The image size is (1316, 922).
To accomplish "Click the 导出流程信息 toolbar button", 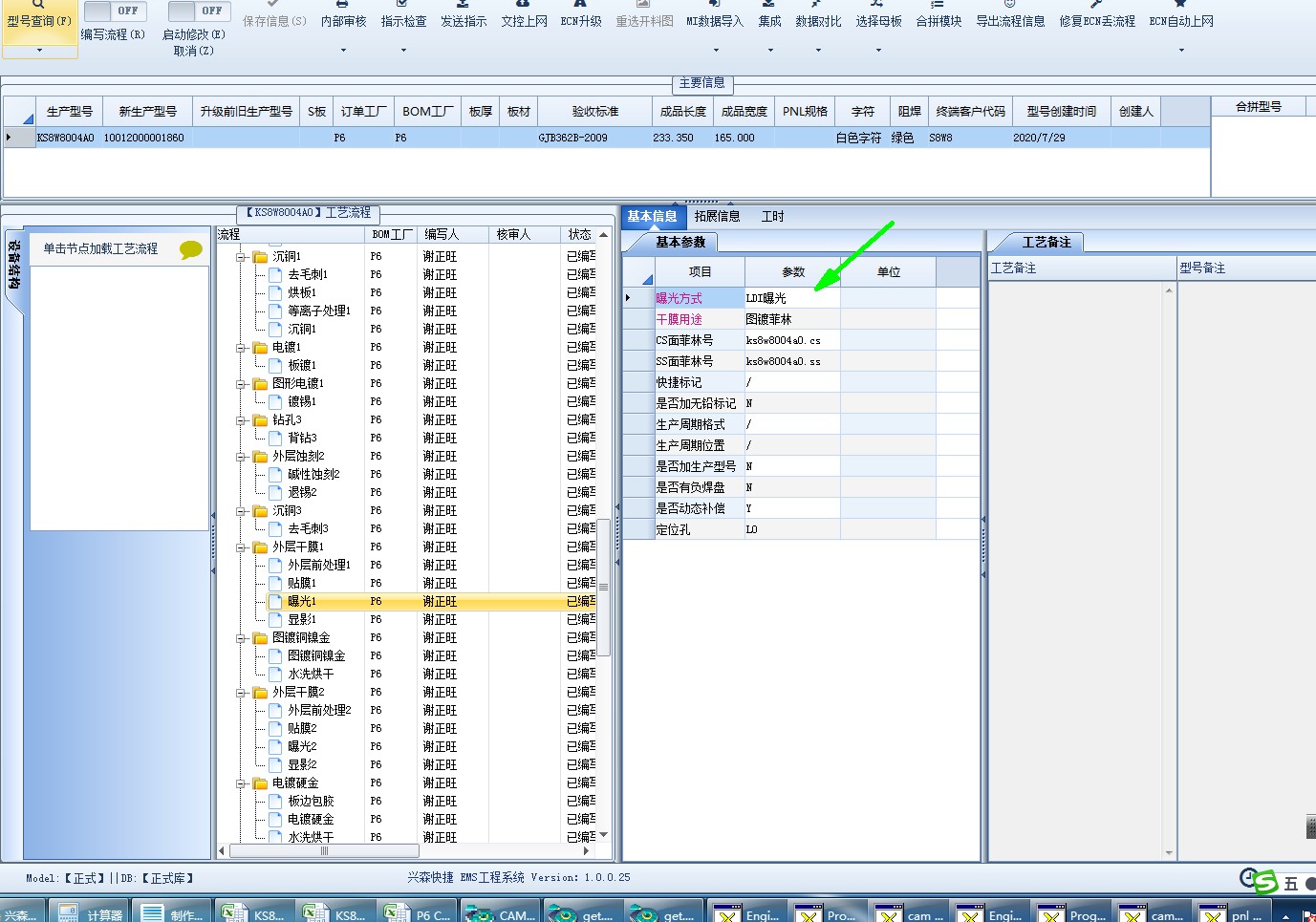I will [1009, 15].
